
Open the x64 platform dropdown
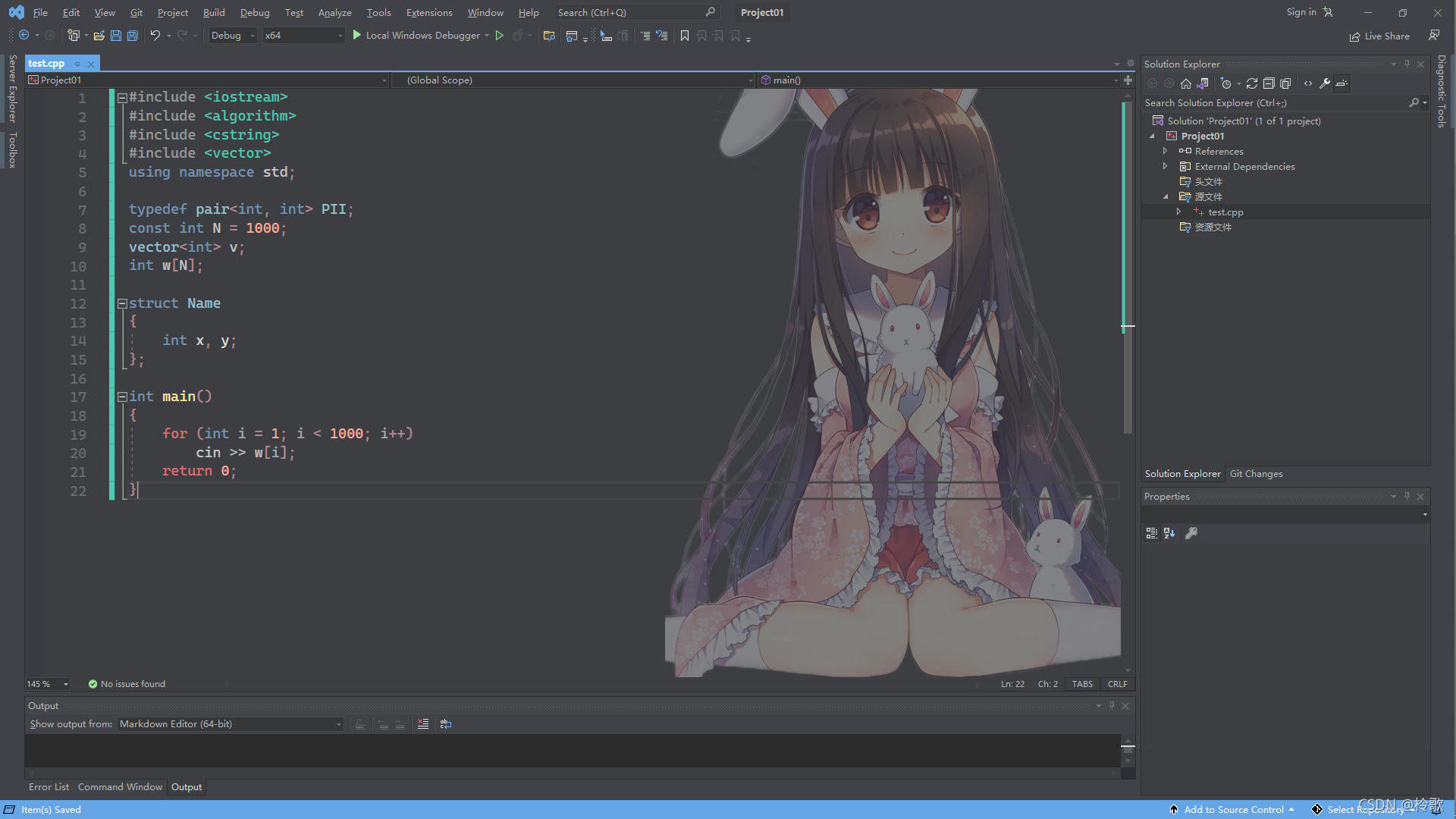[303, 35]
